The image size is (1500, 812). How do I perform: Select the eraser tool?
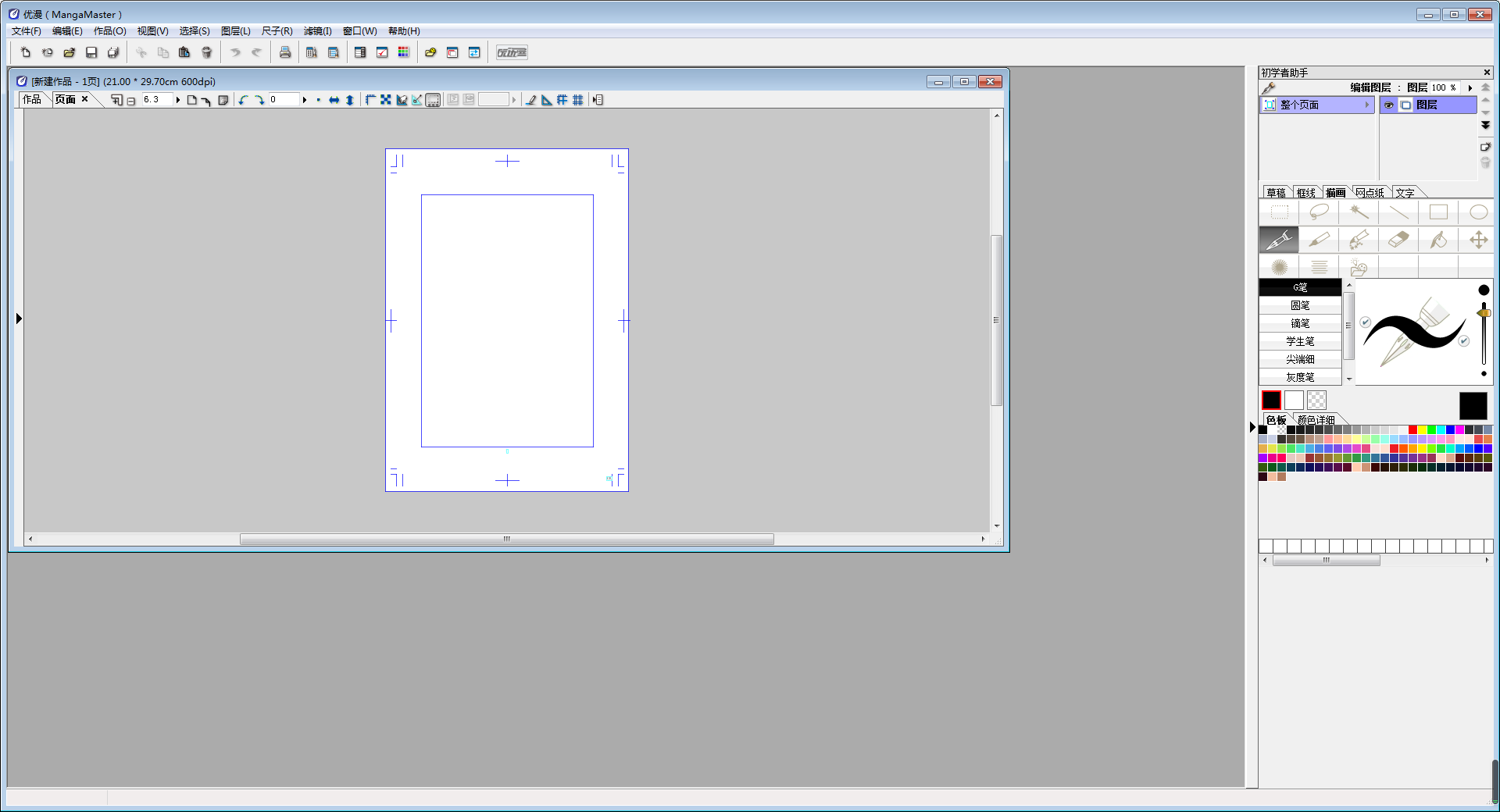point(1399,240)
